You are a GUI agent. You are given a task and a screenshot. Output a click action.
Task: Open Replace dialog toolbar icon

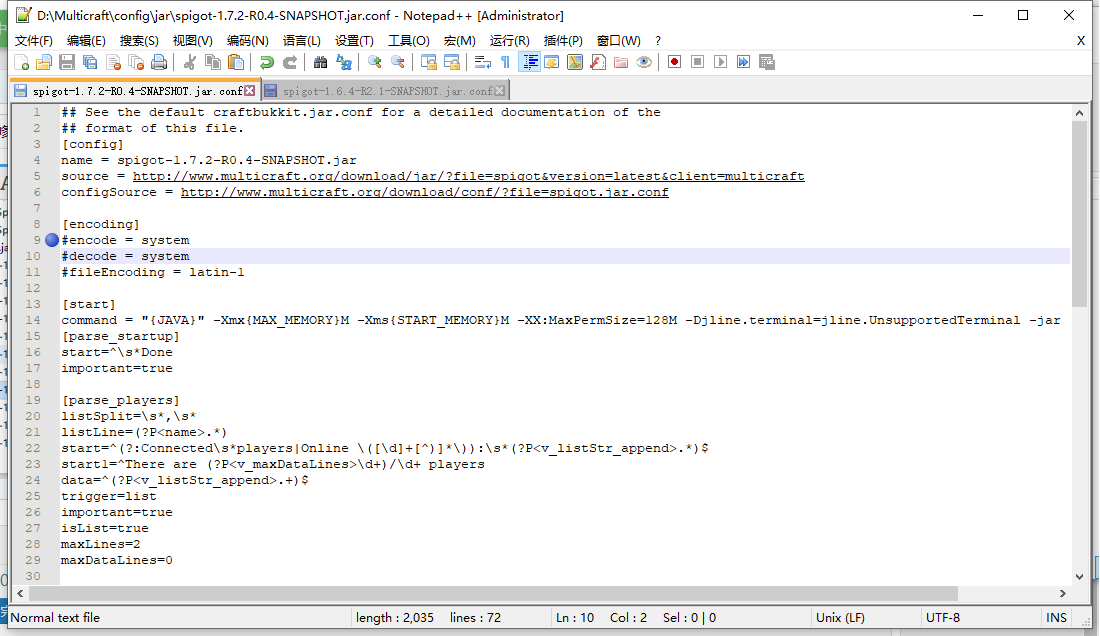click(344, 62)
